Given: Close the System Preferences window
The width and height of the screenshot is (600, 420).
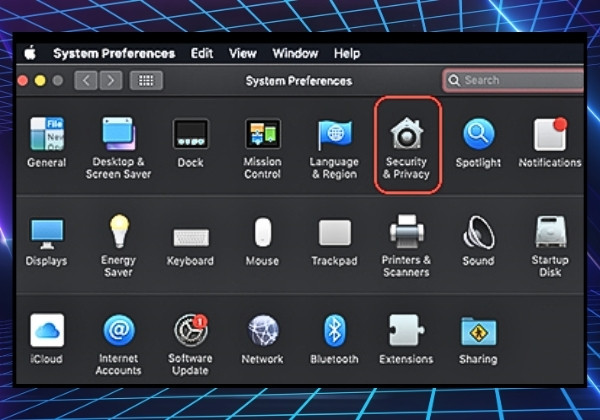Looking at the screenshot, I should 23,81.
